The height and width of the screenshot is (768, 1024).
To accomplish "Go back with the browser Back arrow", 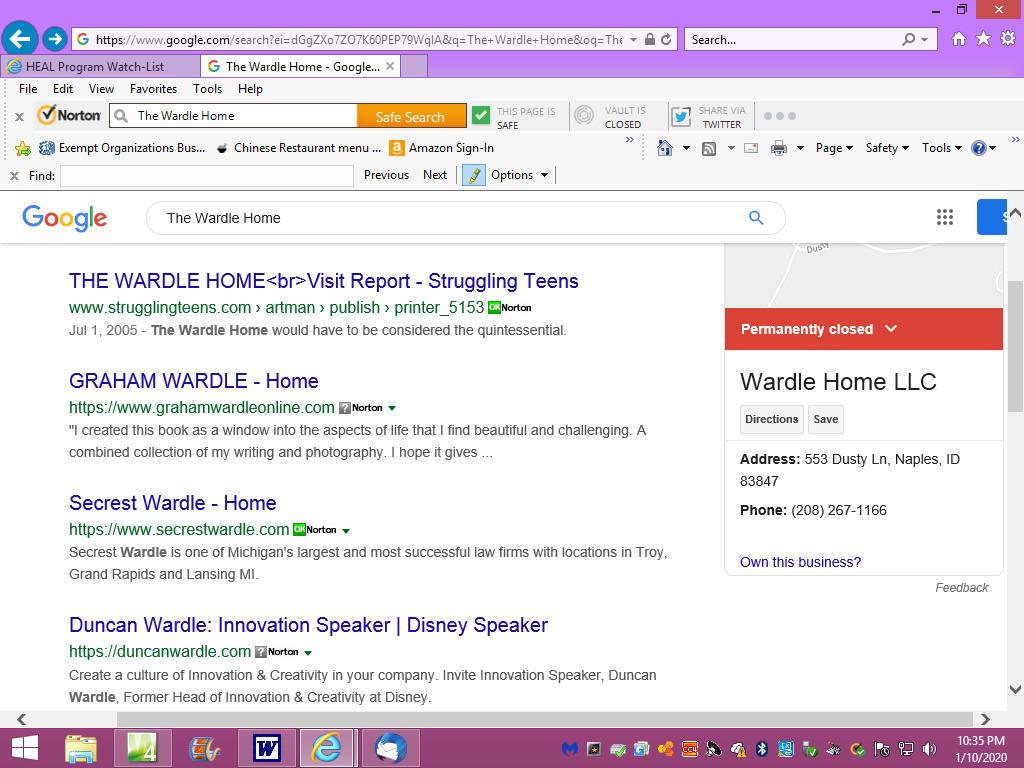I will tap(20, 39).
